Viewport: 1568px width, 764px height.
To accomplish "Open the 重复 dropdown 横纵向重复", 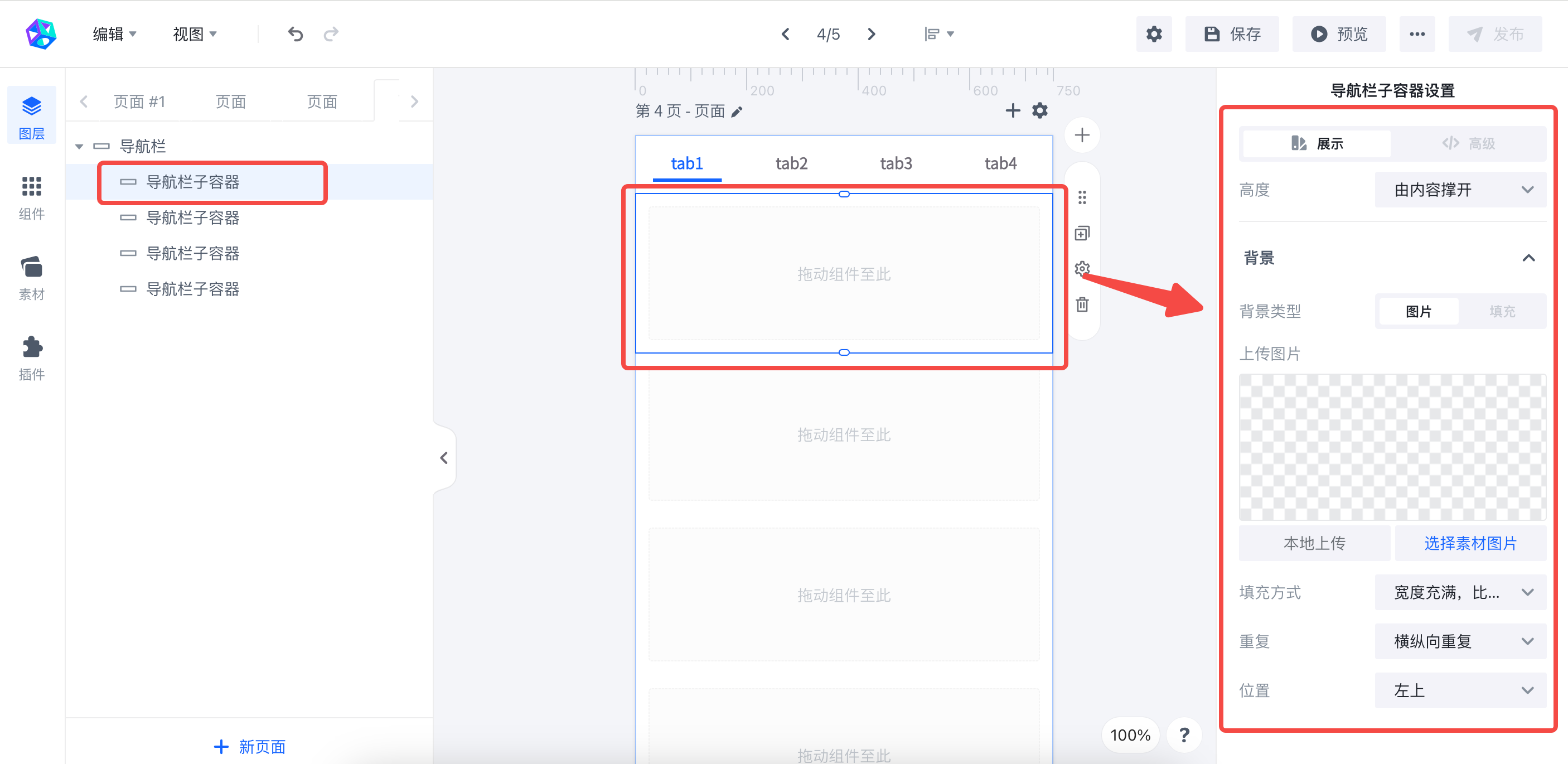I will pos(1460,641).
